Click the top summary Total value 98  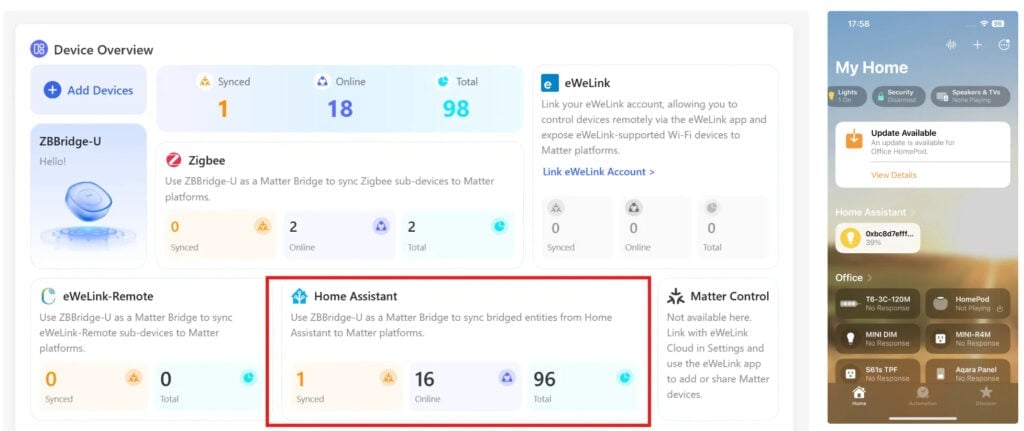456,108
